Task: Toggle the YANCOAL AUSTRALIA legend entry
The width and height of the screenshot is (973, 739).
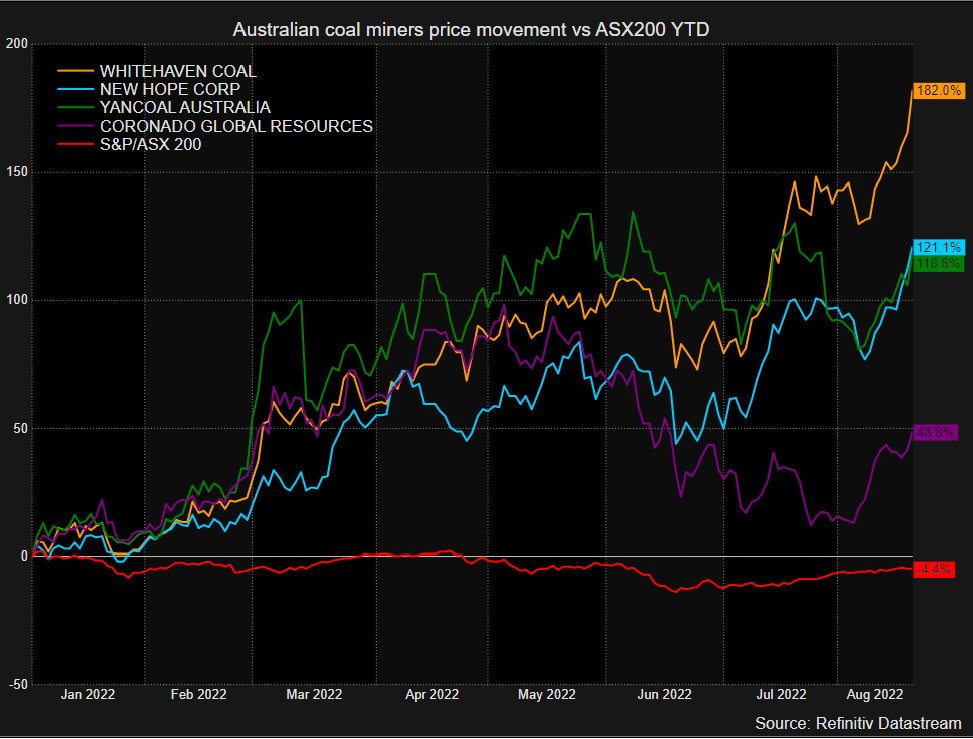Action: coord(185,108)
